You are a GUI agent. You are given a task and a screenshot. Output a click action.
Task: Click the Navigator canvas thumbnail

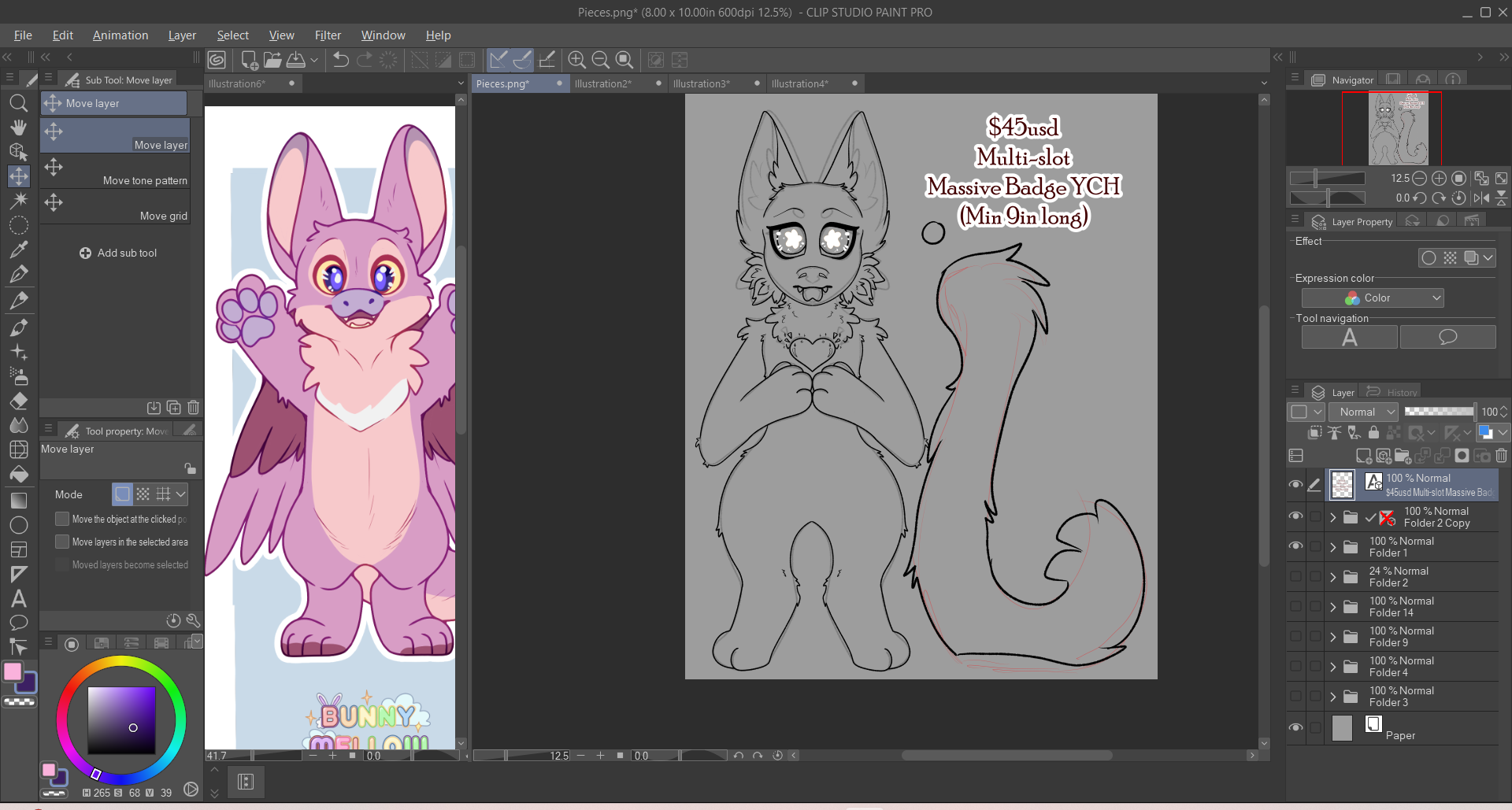coord(1399,128)
